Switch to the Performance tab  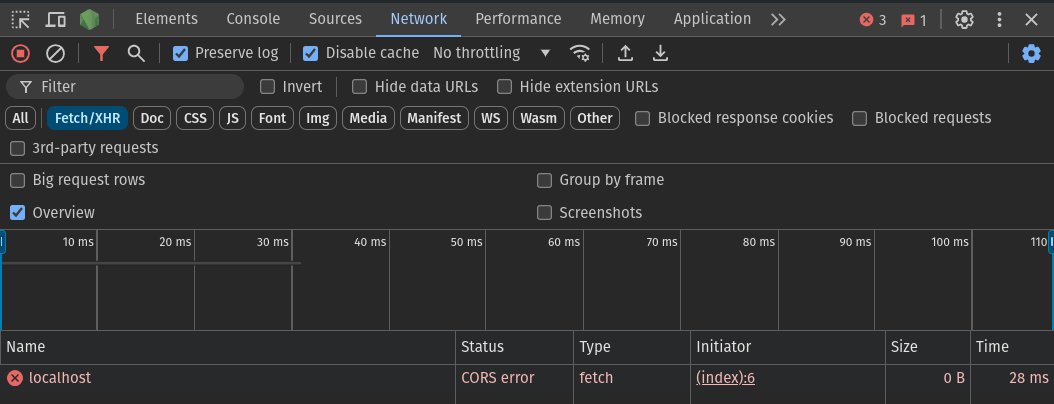pyautogui.click(x=518, y=19)
